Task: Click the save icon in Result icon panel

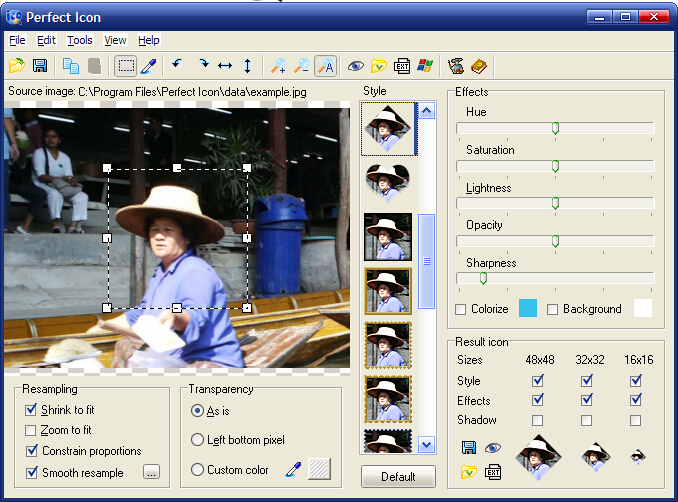Action: tap(468, 448)
